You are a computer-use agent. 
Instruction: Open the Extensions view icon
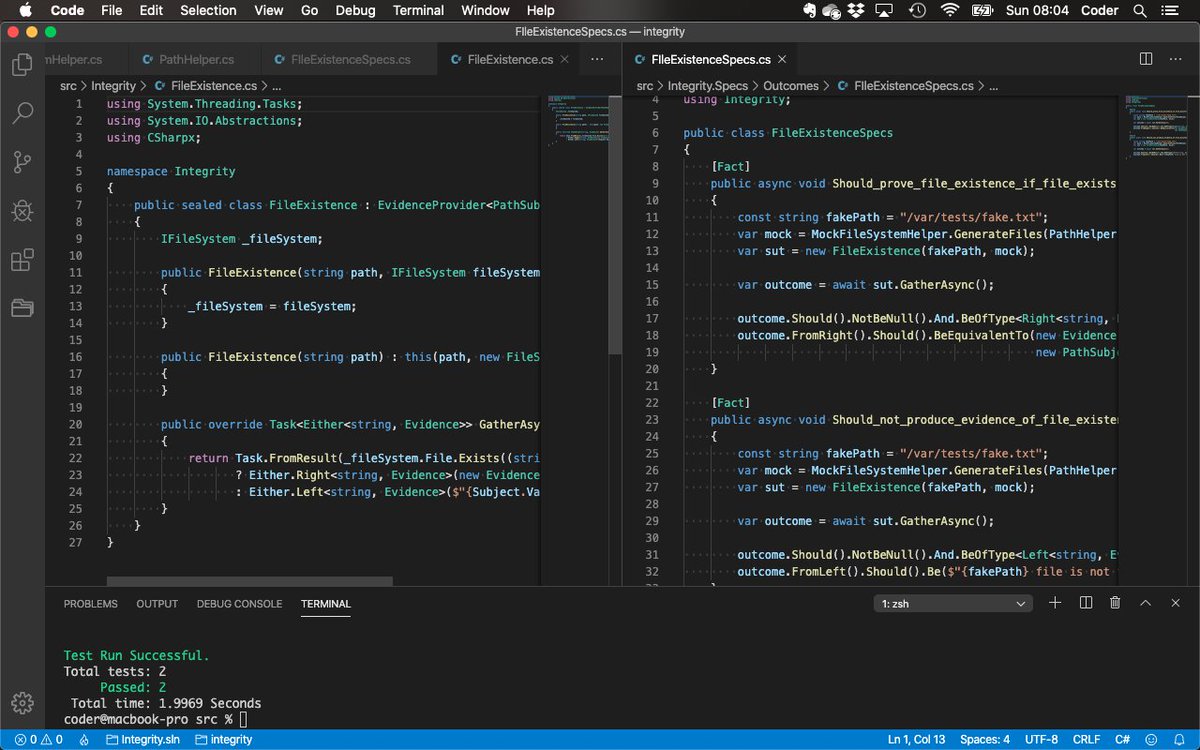pyautogui.click(x=22, y=260)
